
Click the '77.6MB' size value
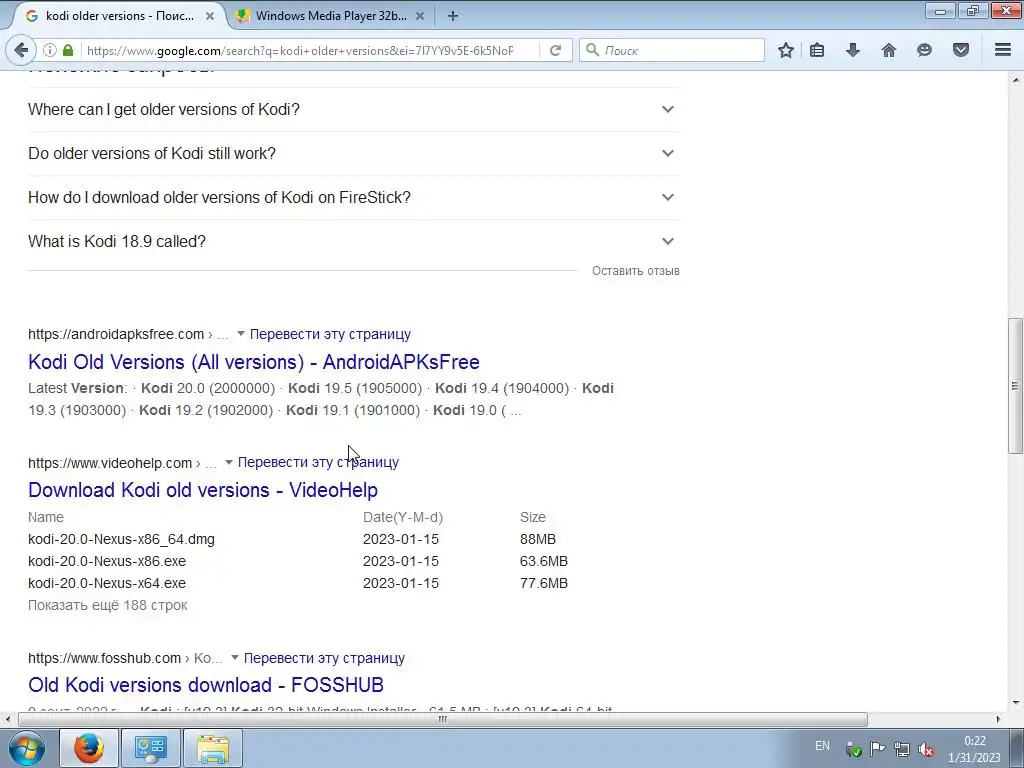pos(544,583)
